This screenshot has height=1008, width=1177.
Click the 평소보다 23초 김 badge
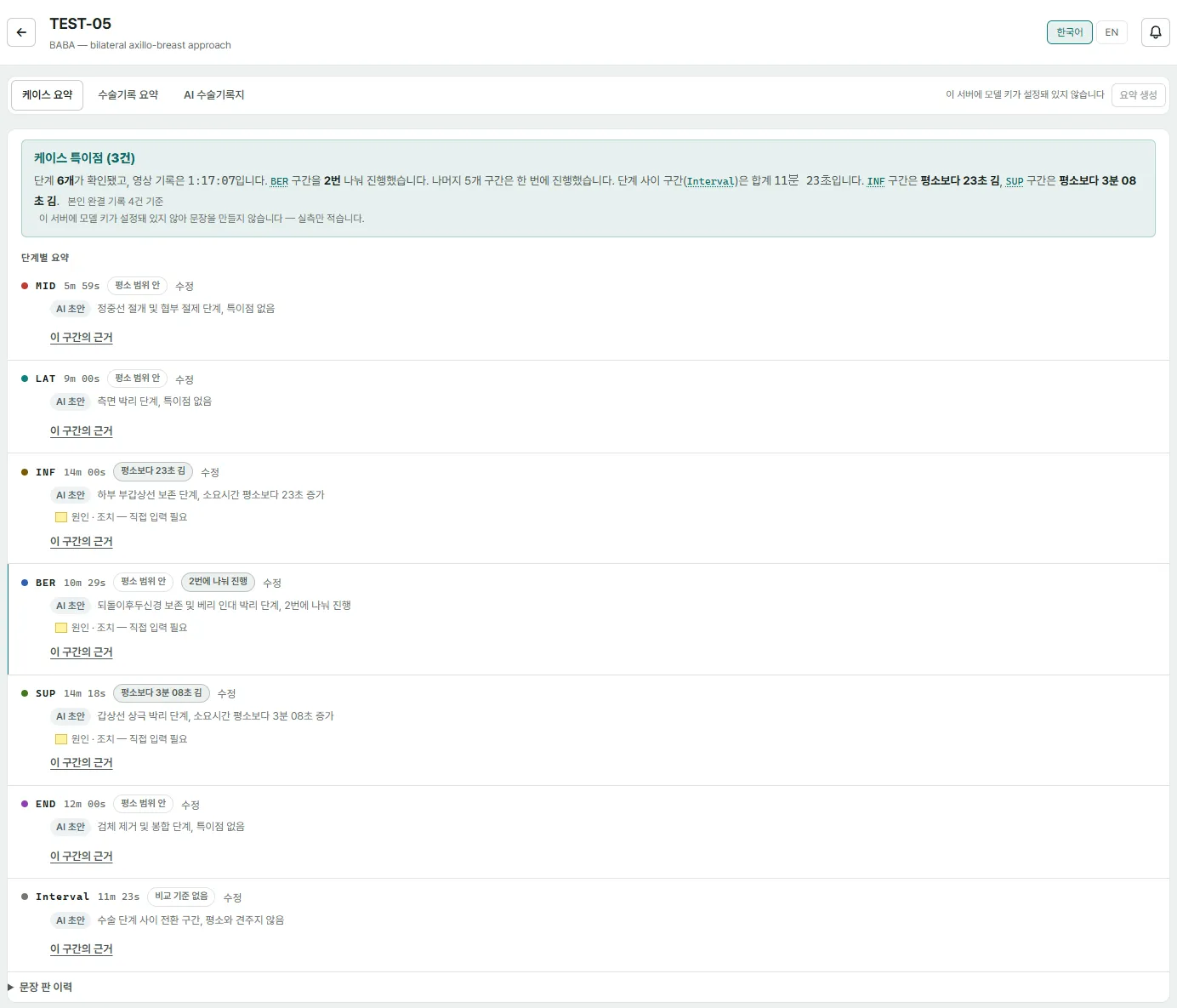click(153, 471)
